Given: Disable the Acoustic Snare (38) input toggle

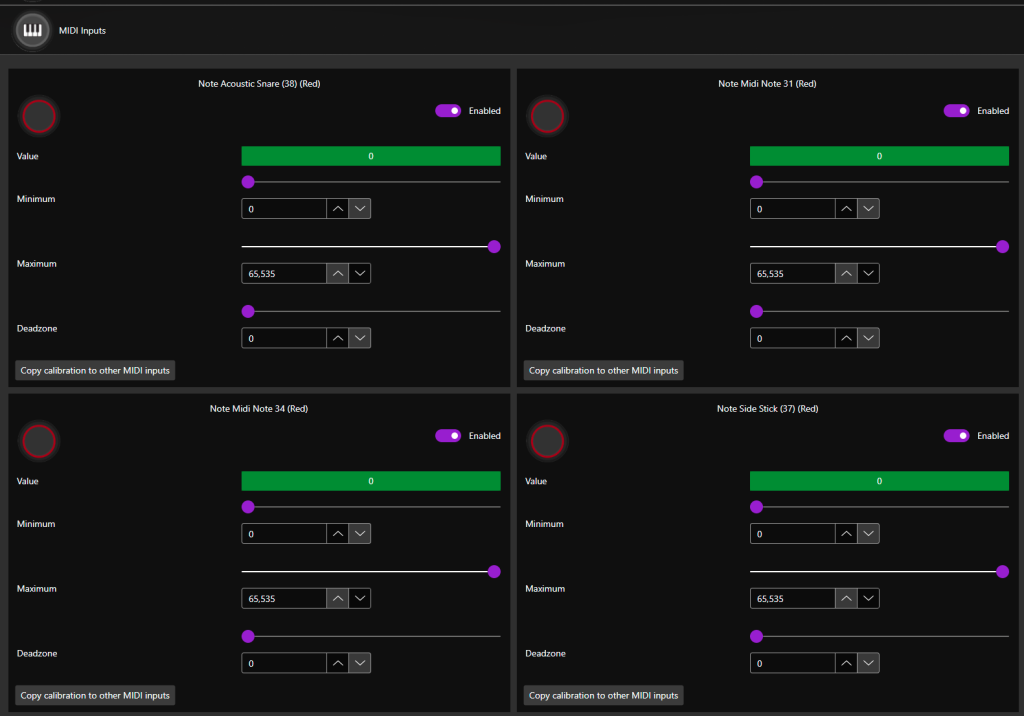Looking at the screenshot, I should pyautogui.click(x=448, y=111).
